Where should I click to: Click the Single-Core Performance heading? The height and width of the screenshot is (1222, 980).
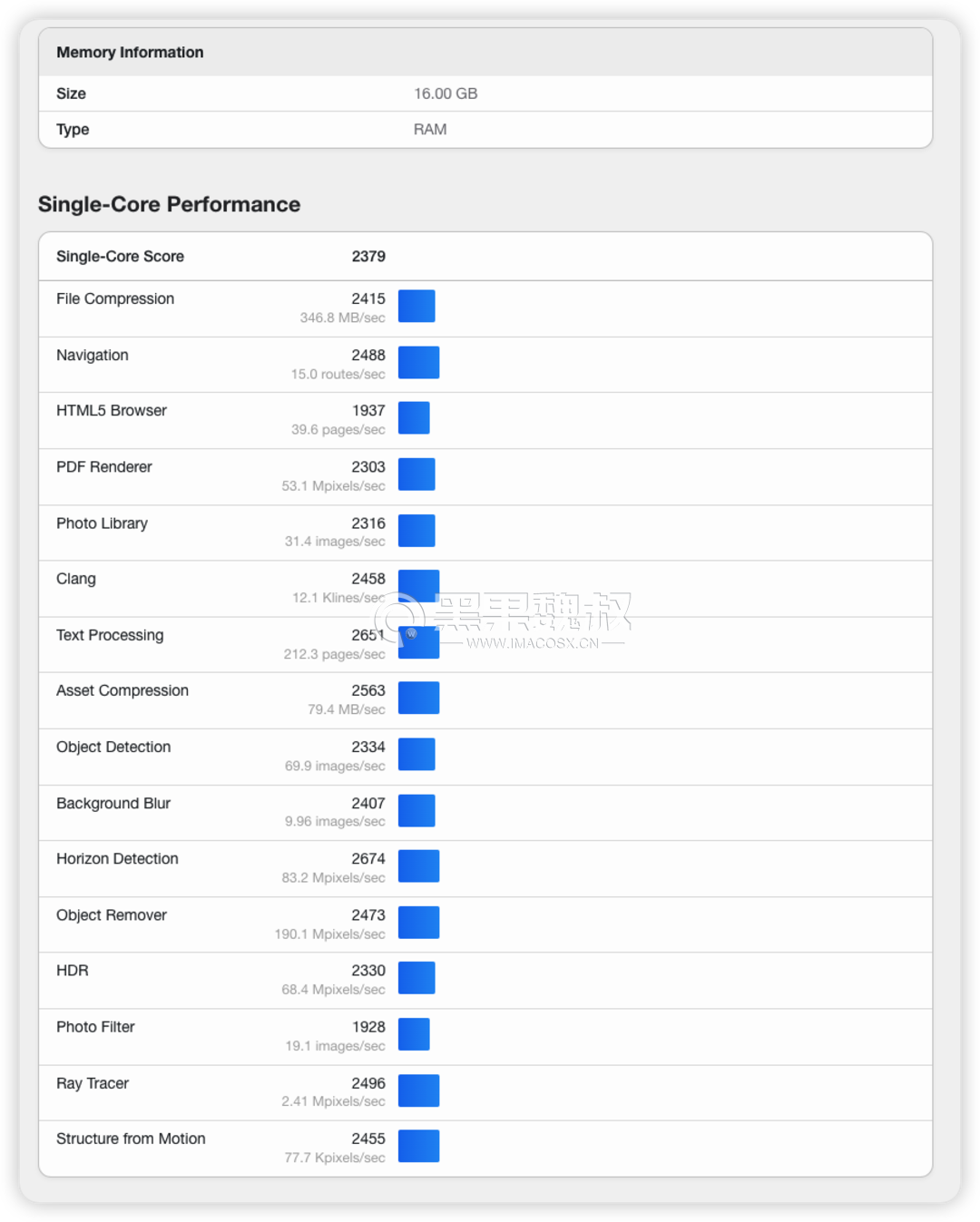(x=169, y=204)
